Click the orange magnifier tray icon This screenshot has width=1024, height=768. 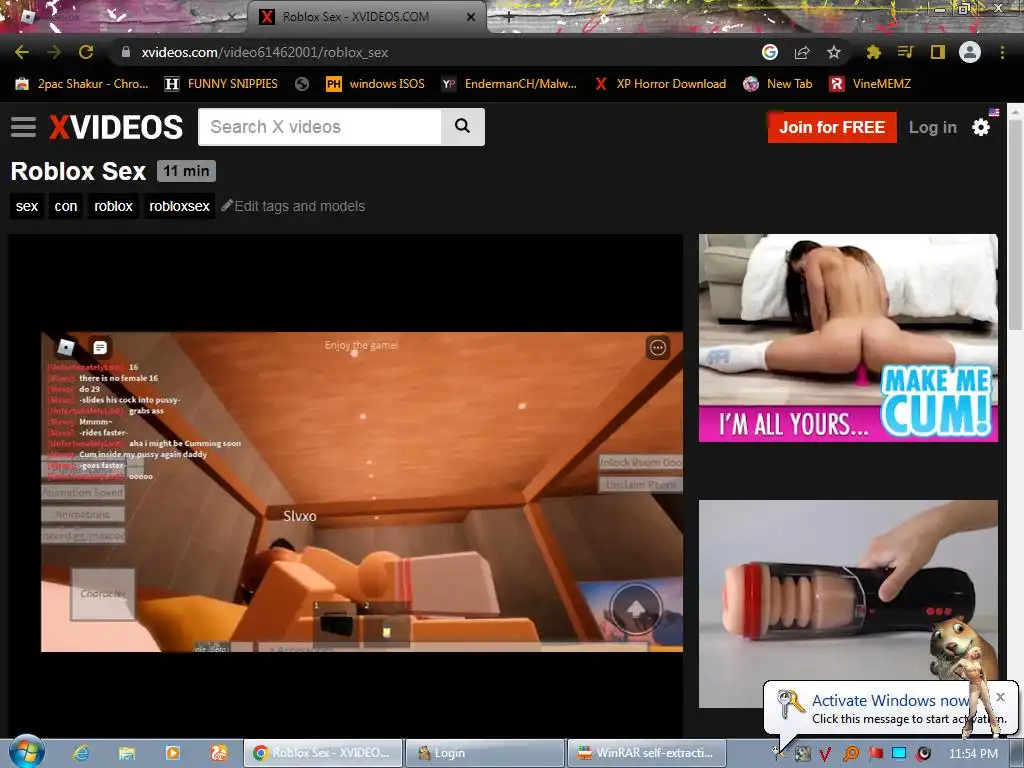click(851, 754)
